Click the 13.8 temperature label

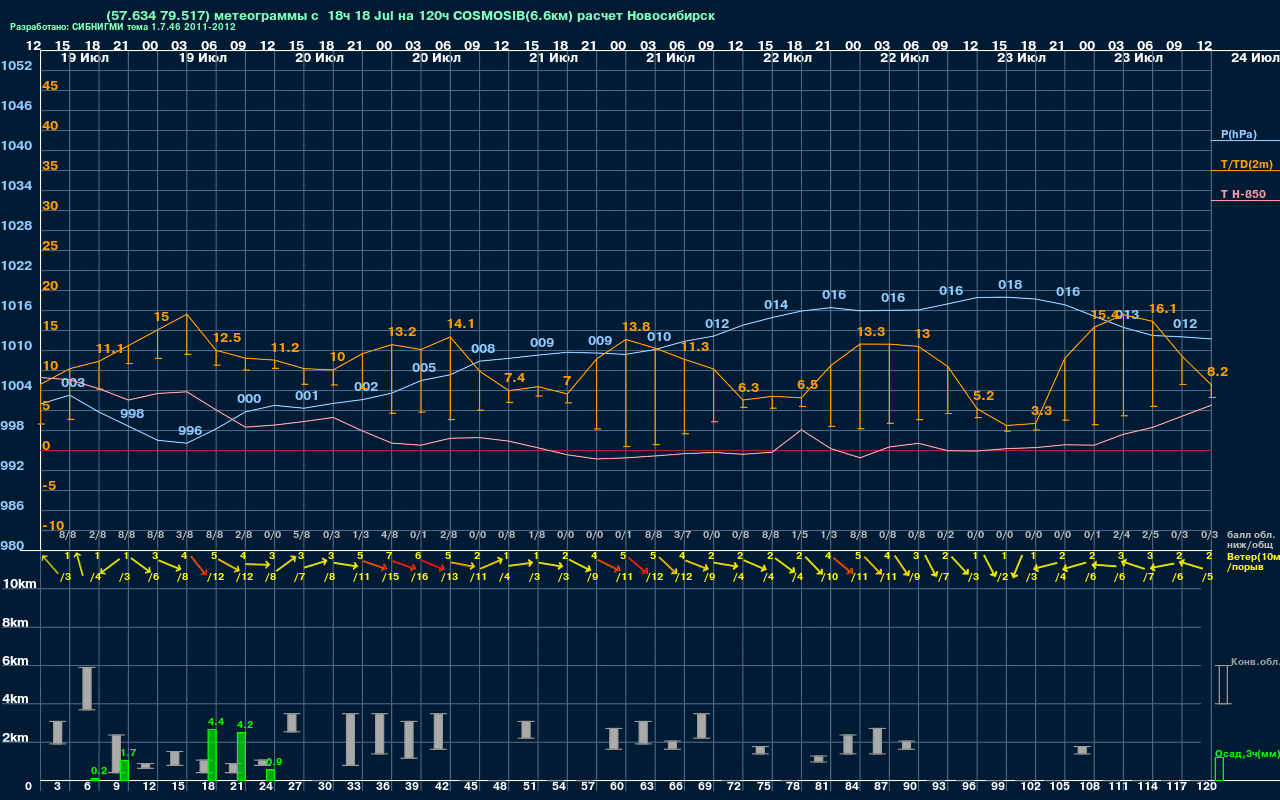click(x=636, y=326)
